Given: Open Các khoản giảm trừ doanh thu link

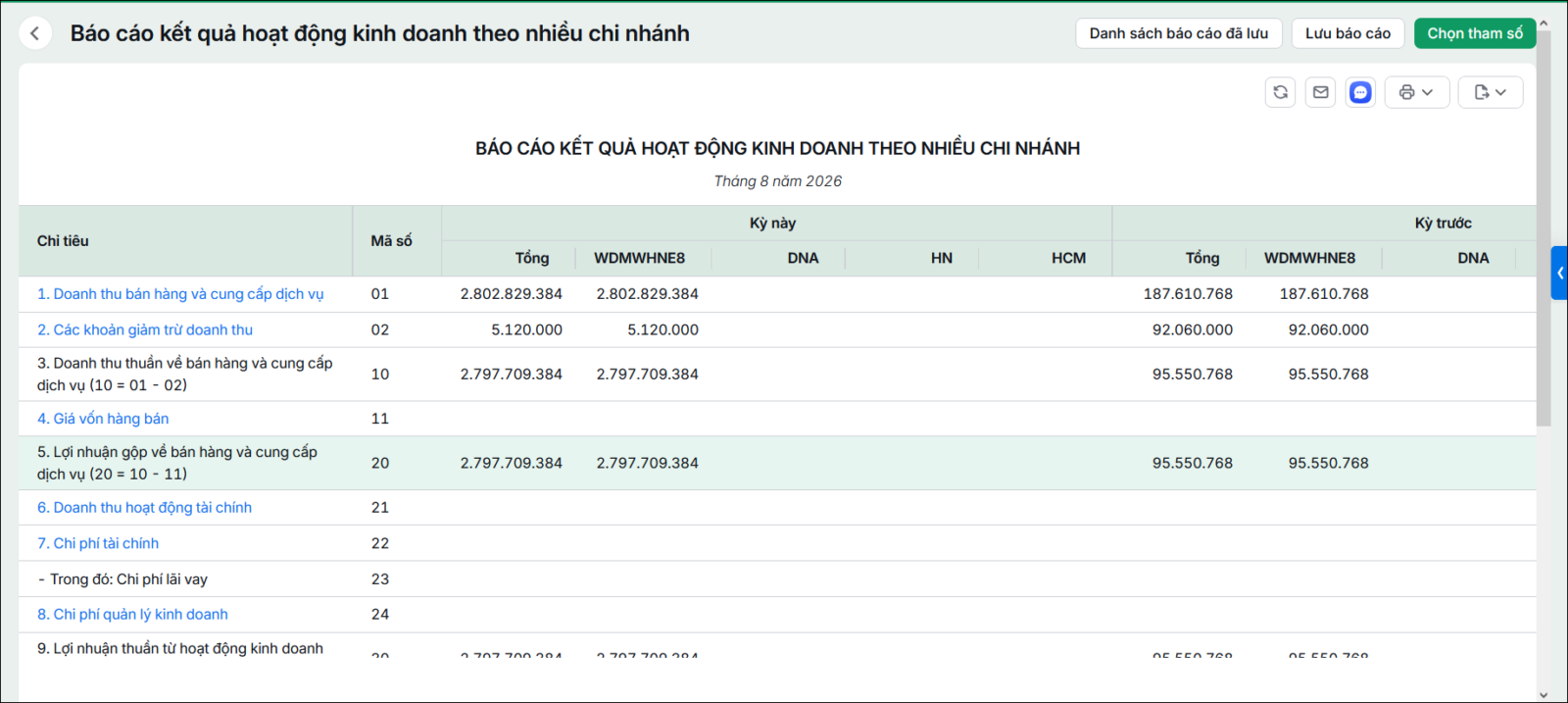Looking at the screenshot, I should [x=145, y=330].
